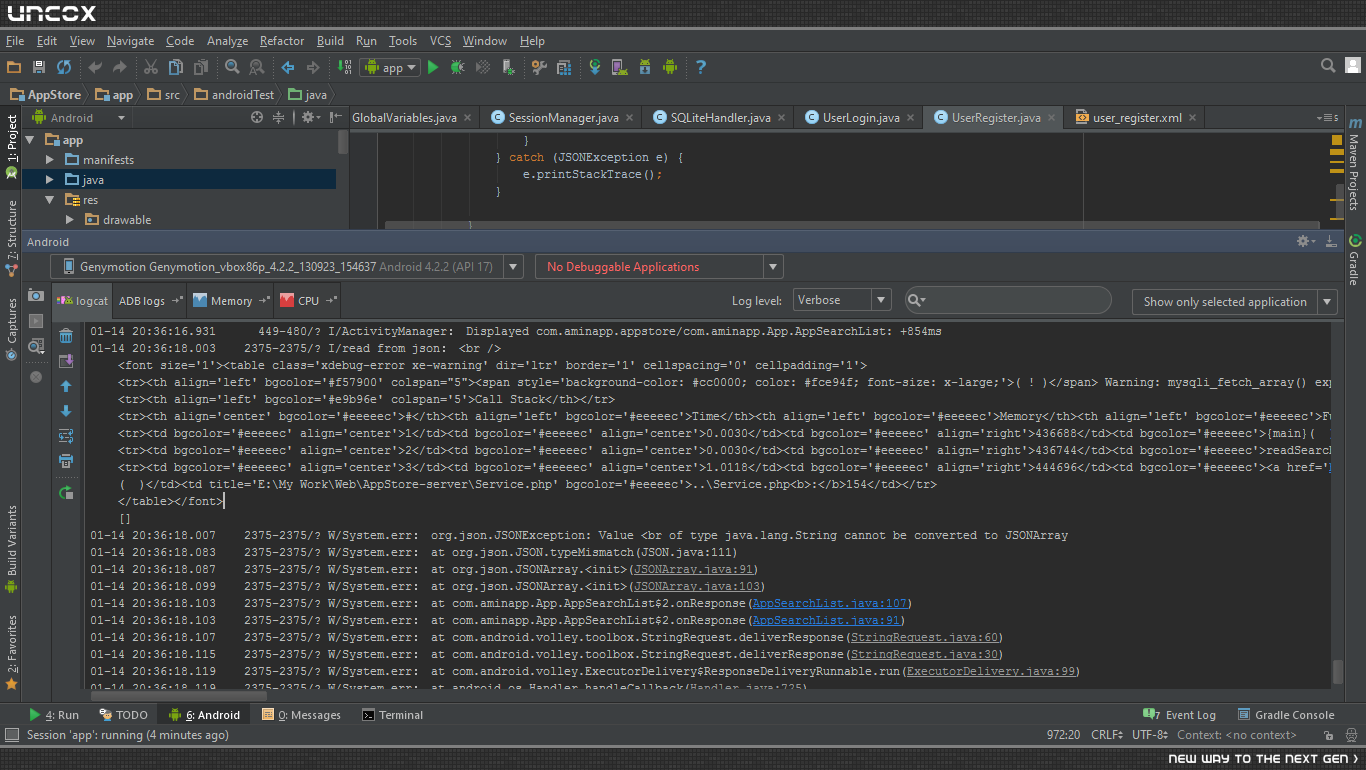The height and width of the screenshot is (770, 1366).
Task: Open StringRequest.java:60 stack trace link
Action: 924,637
